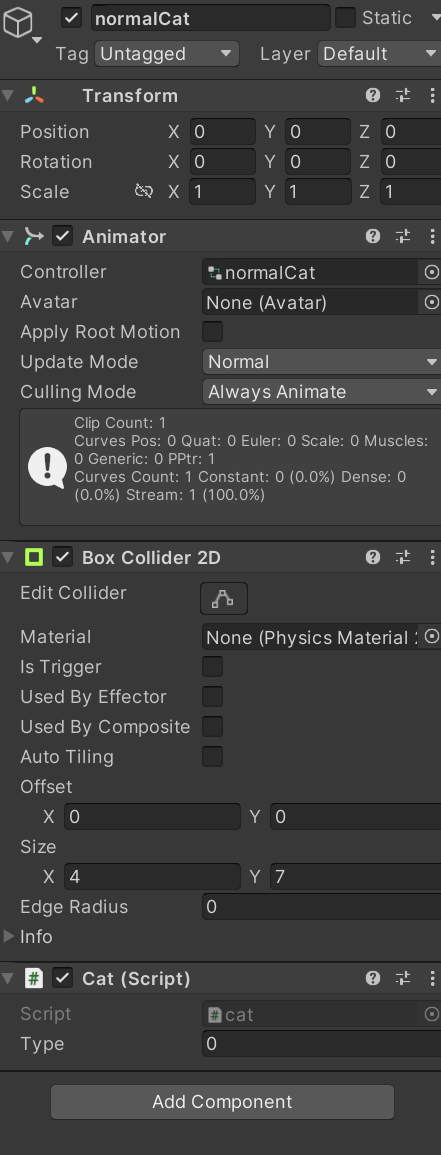Enable the Is Trigger checkbox

212,667
